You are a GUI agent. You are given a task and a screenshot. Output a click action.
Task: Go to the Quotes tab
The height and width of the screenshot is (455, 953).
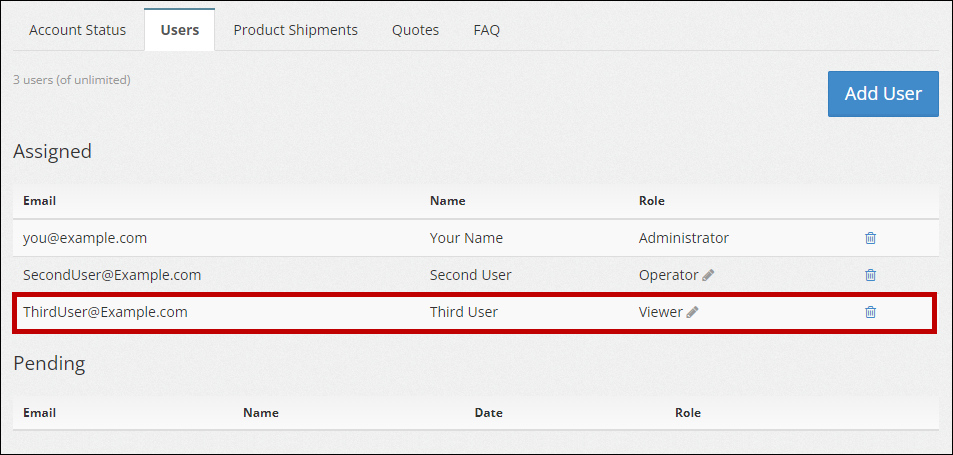point(415,30)
